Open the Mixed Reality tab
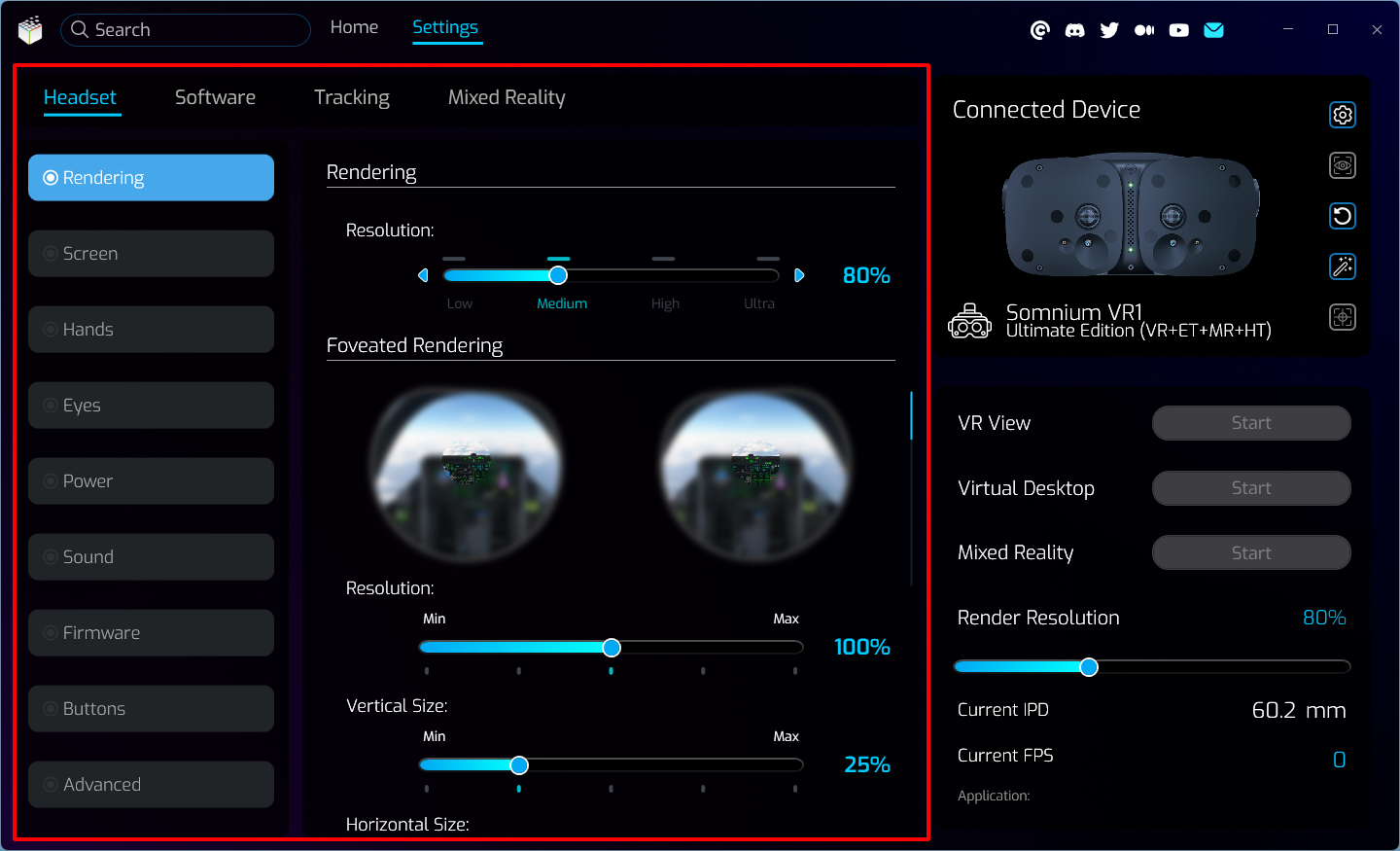 (506, 97)
